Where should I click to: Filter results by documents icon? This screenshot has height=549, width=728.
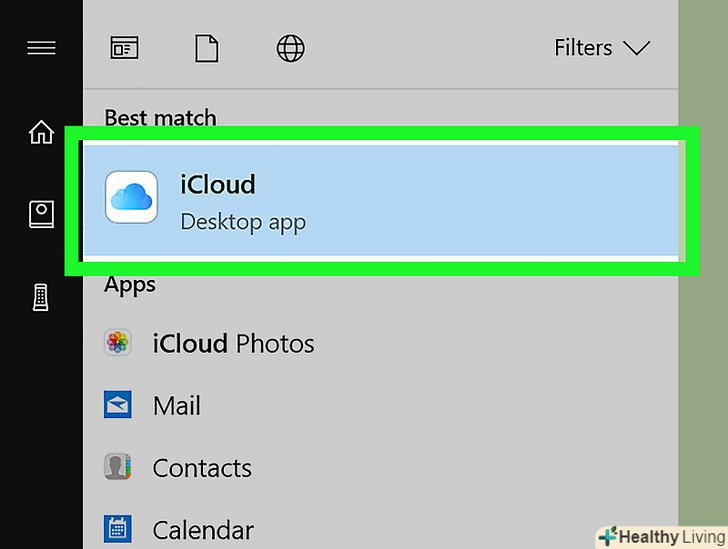pos(206,48)
